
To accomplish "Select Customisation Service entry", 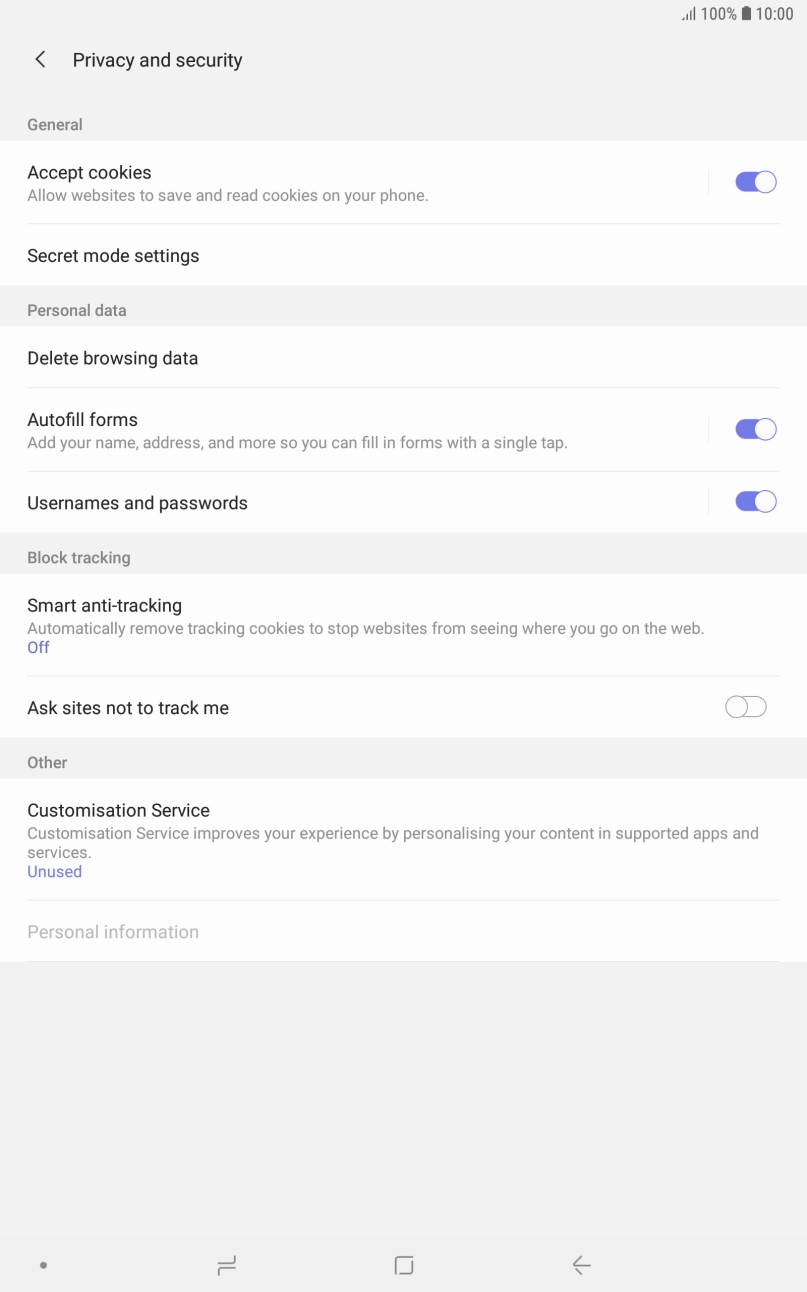I will click(x=118, y=810).
